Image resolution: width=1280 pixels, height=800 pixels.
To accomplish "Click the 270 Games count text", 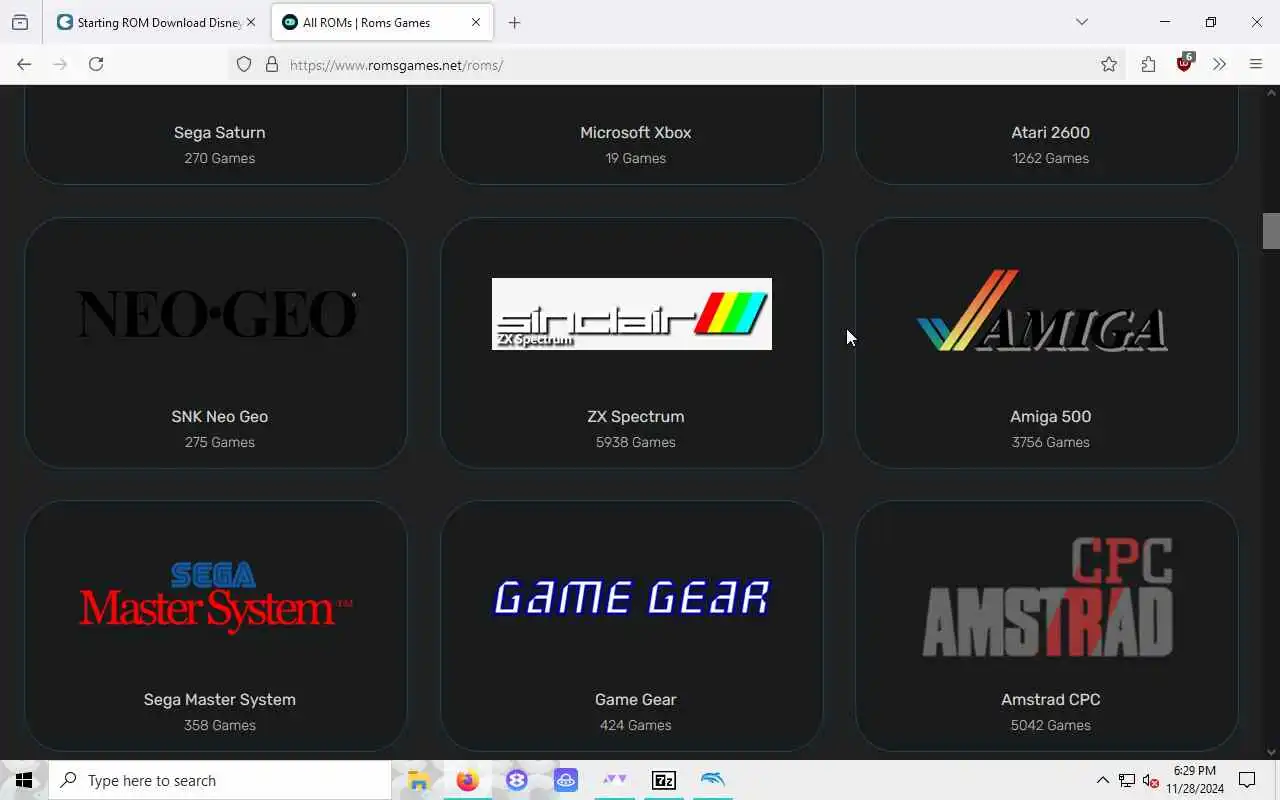I will coord(219,158).
